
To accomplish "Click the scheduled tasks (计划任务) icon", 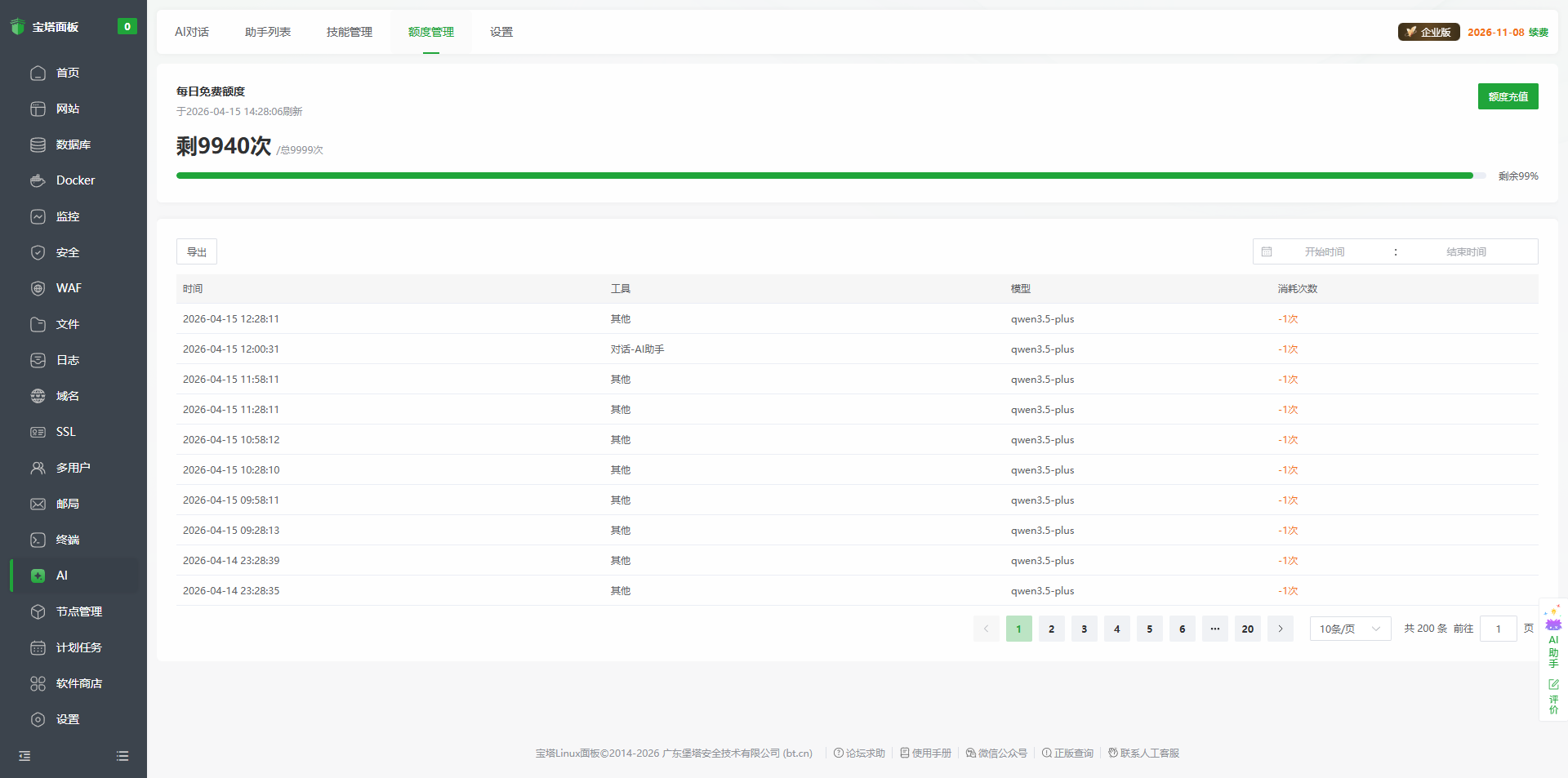I will point(38,647).
